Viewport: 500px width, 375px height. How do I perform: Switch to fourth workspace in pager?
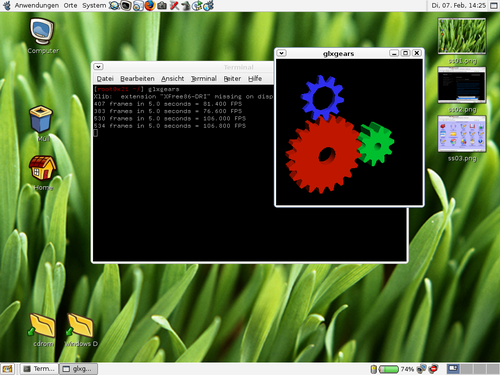[493, 369]
